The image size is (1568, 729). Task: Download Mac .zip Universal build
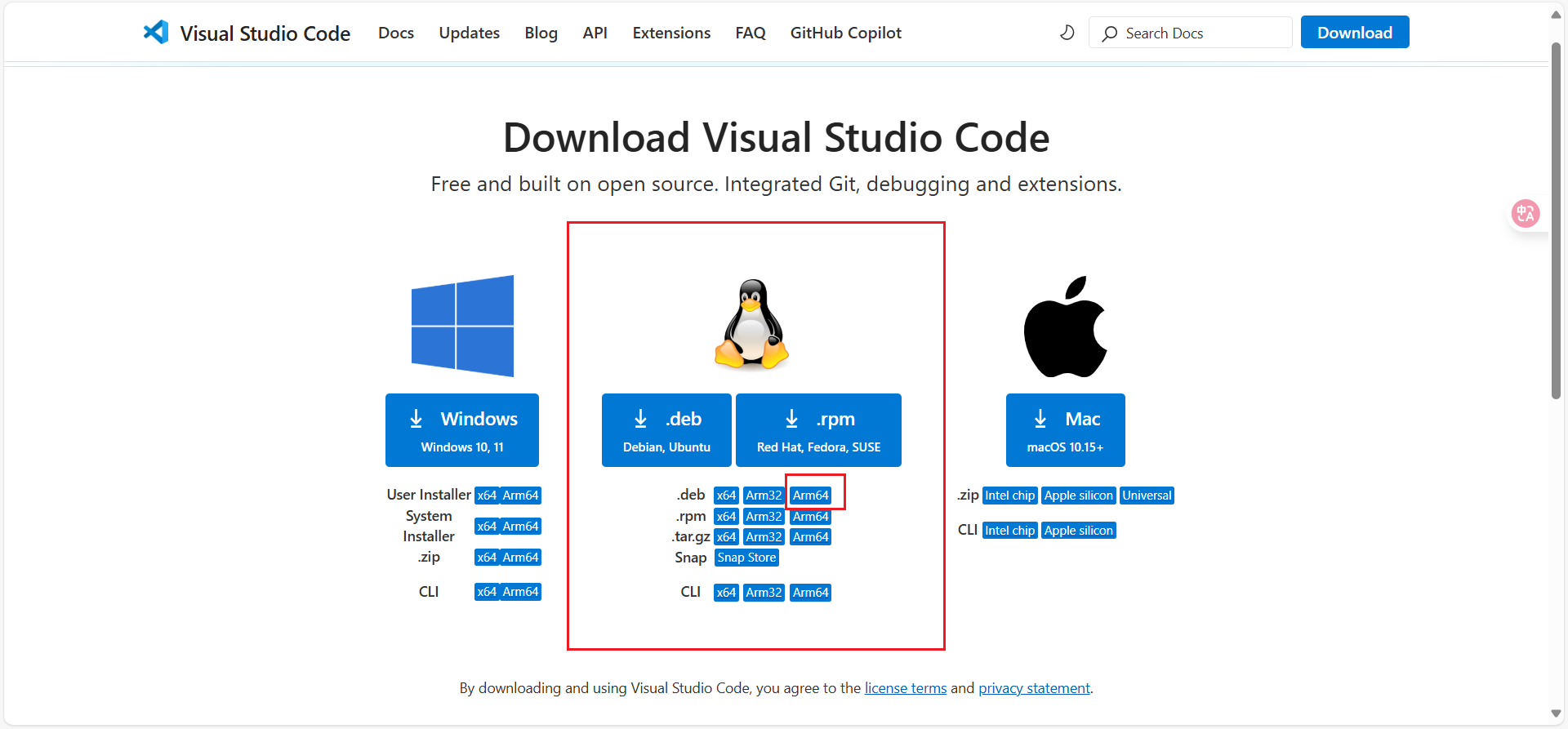tap(1147, 496)
